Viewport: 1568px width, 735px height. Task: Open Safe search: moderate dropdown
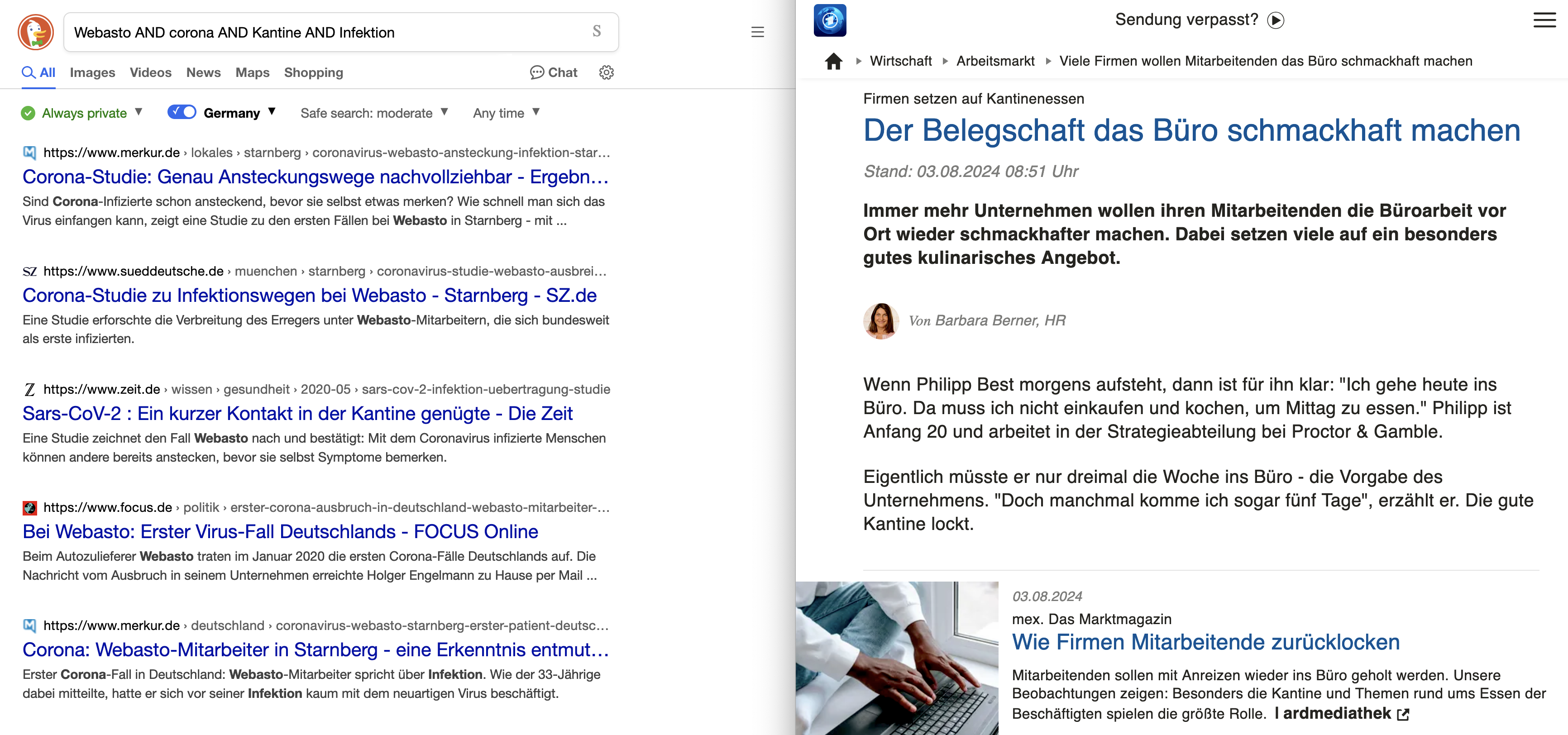(x=374, y=113)
